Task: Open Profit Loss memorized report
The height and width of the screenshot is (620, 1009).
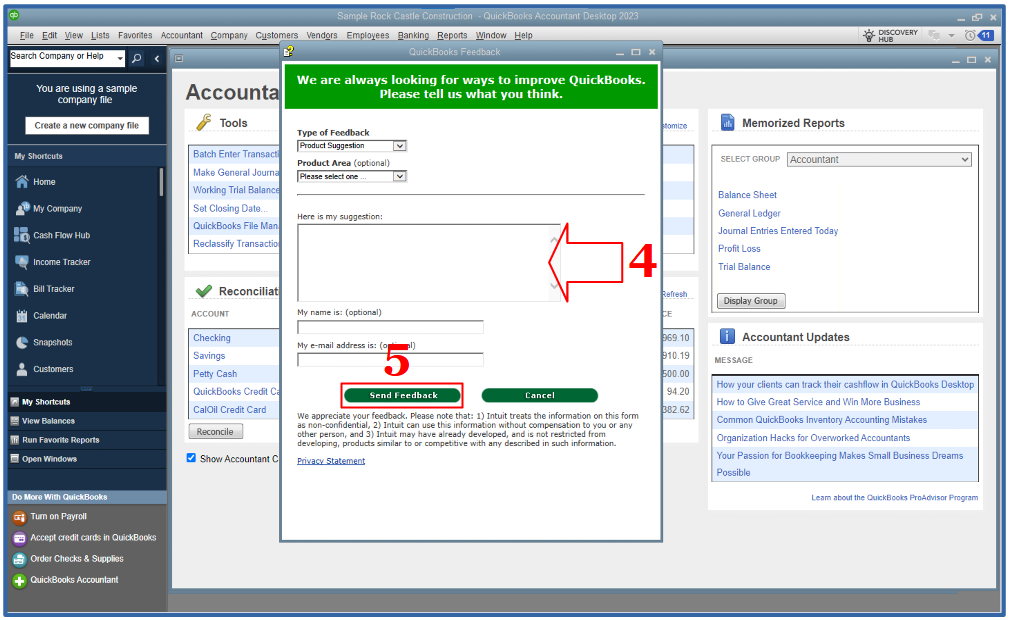Action: click(739, 249)
